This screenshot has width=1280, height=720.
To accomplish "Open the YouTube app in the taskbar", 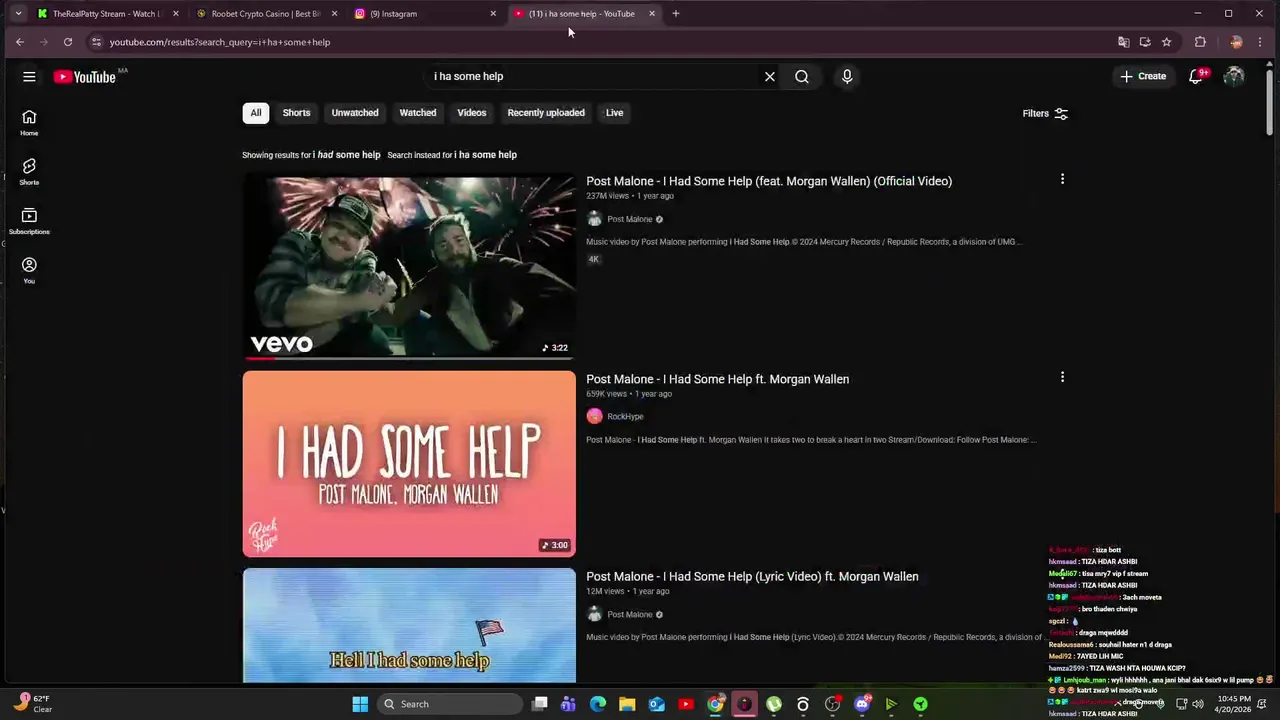I will coord(686,704).
